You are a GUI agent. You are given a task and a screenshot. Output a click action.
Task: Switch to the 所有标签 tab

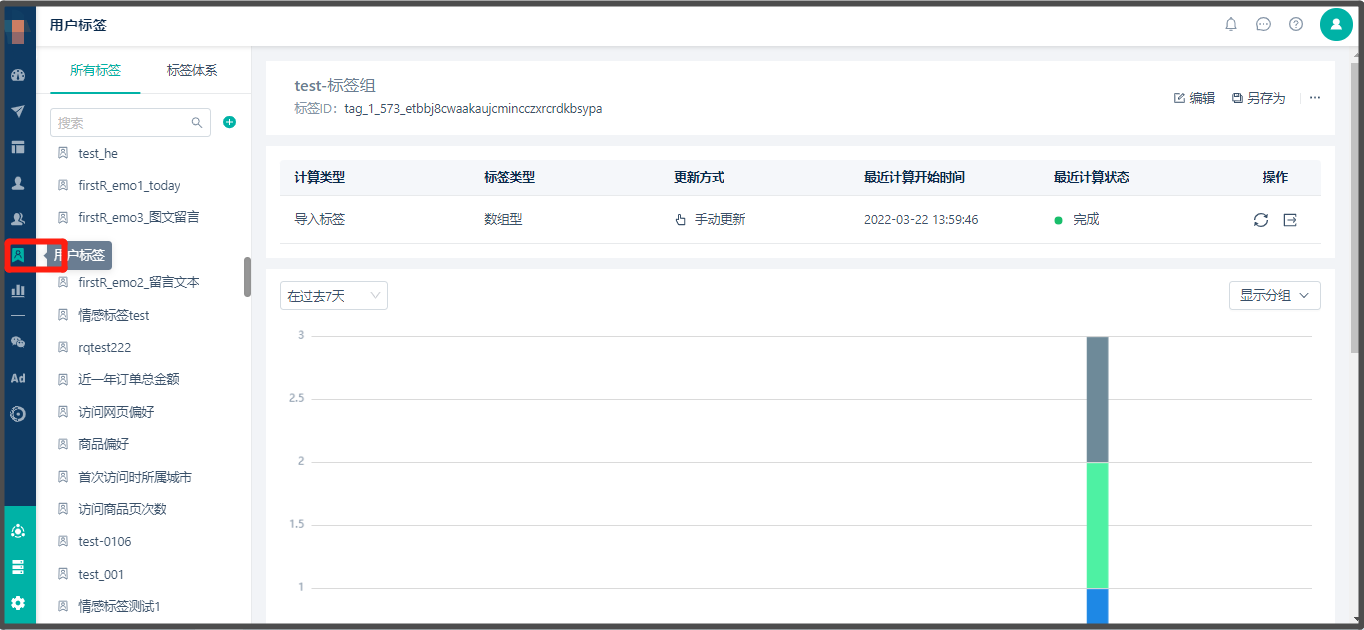95,70
